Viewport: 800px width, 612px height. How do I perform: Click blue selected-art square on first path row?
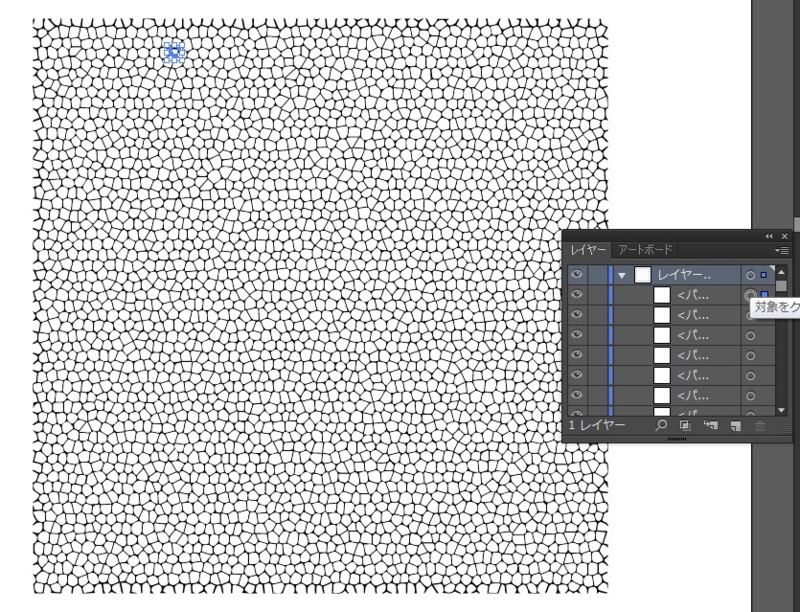pyautogui.click(x=764, y=294)
